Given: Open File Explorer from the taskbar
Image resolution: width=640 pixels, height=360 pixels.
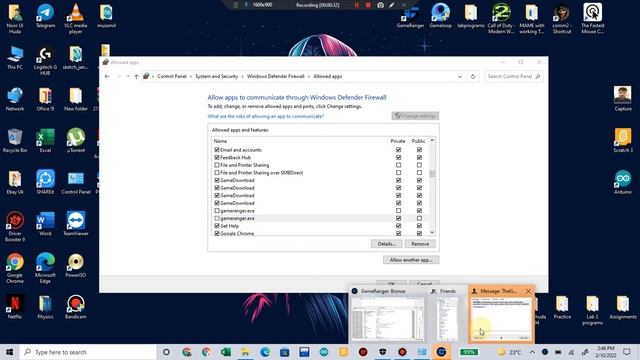Looking at the screenshot, I should tap(245, 352).
